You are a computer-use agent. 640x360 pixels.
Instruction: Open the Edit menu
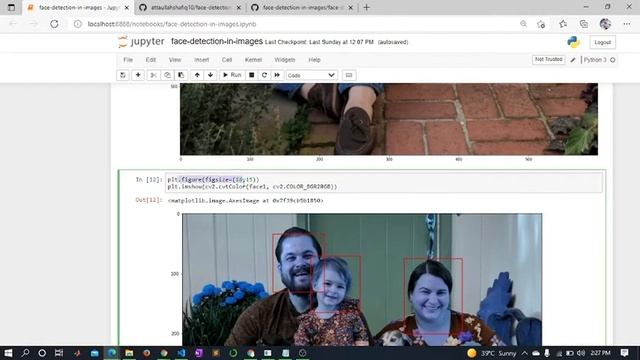151,60
